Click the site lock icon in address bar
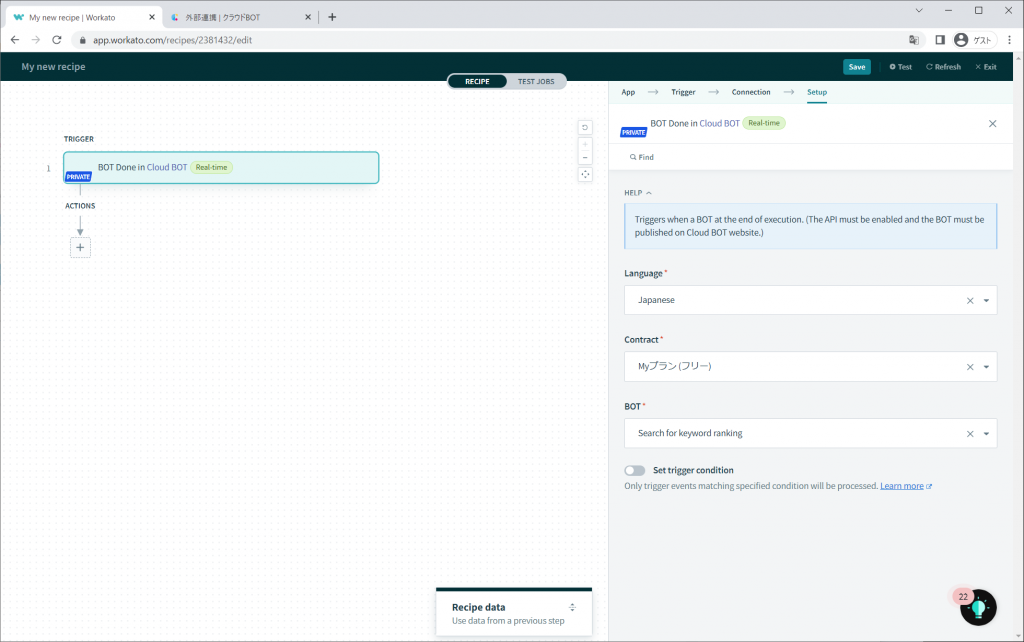The height and width of the screenshot is (642, 1024). tap(82, 40)
